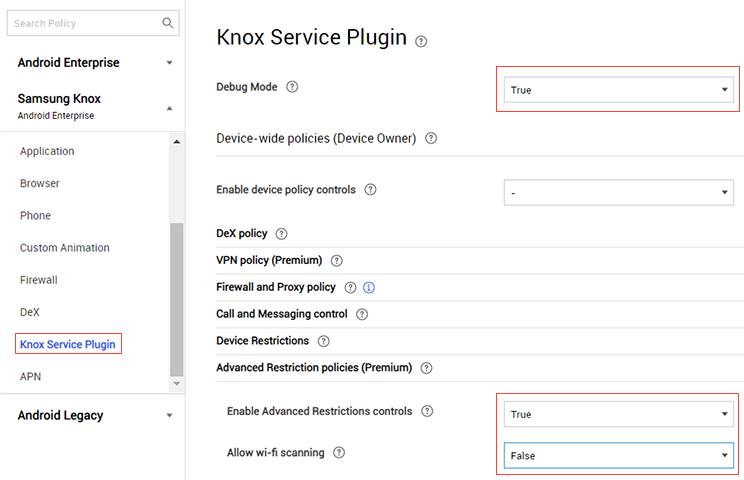Select Firewall in the sidebar list

point(38,280)
